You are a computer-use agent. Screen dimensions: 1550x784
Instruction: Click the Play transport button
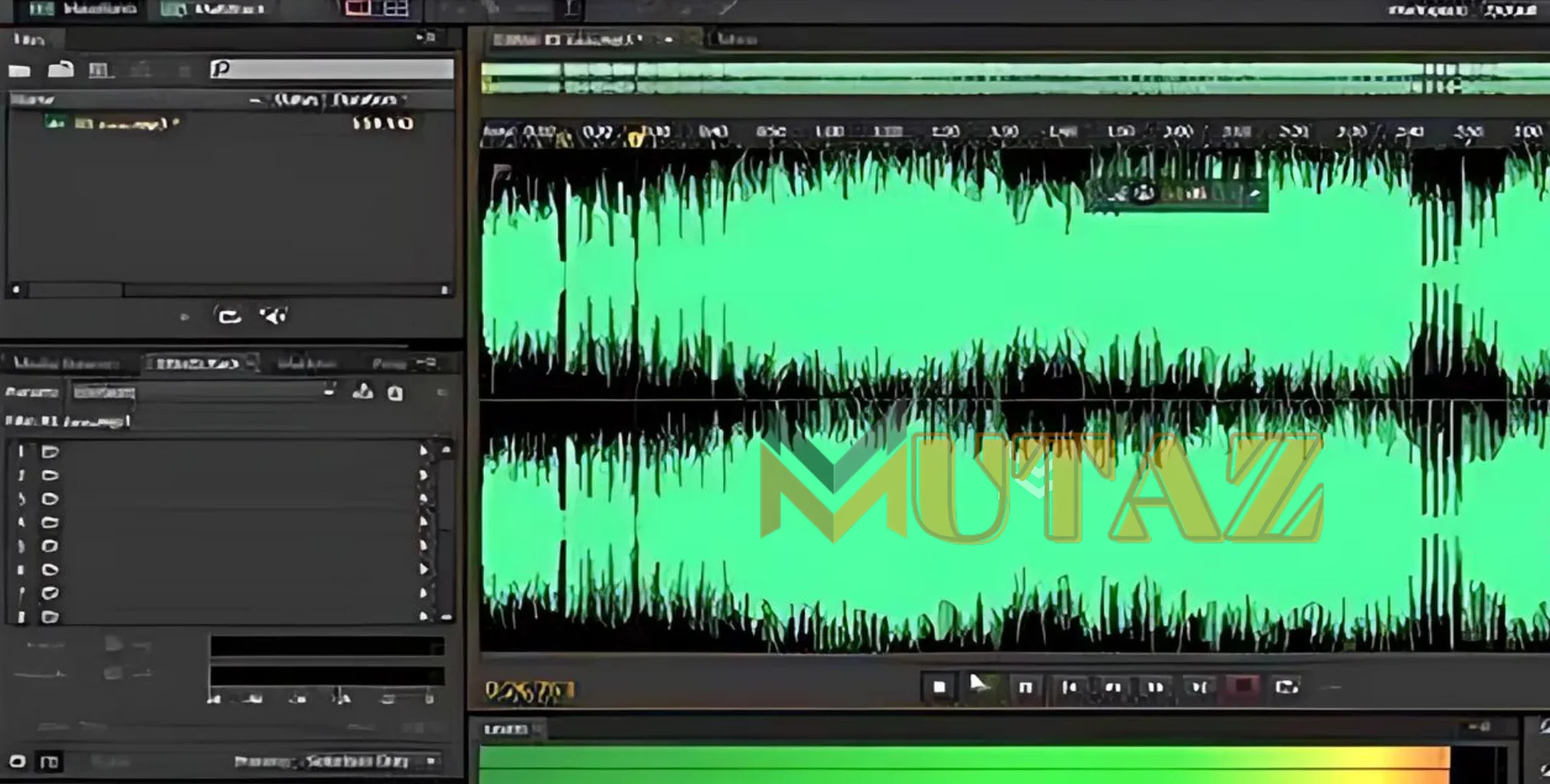(x=981, y=686)
